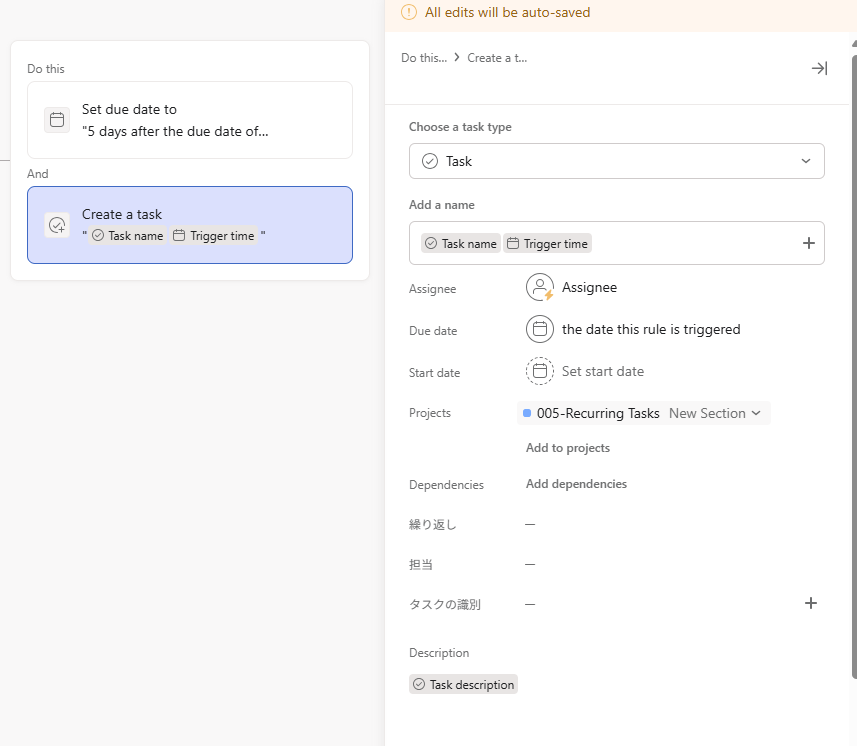Viewport: 857px width, 746px height.
Task: Click the collapse panel arrow icon
Action: (x=819, y=68)
